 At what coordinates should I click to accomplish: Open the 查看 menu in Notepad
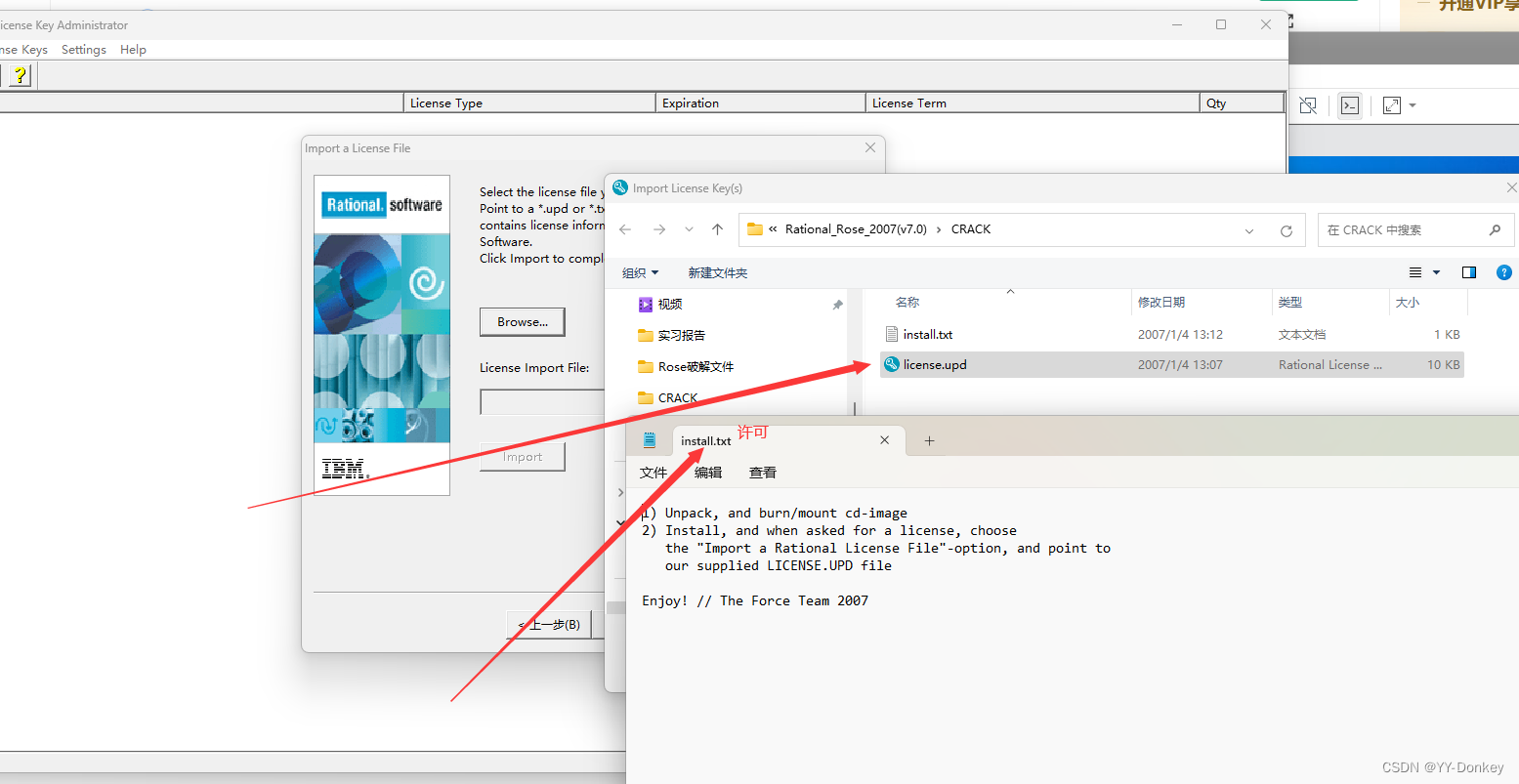pyautogui.click(x=763, y=473)
